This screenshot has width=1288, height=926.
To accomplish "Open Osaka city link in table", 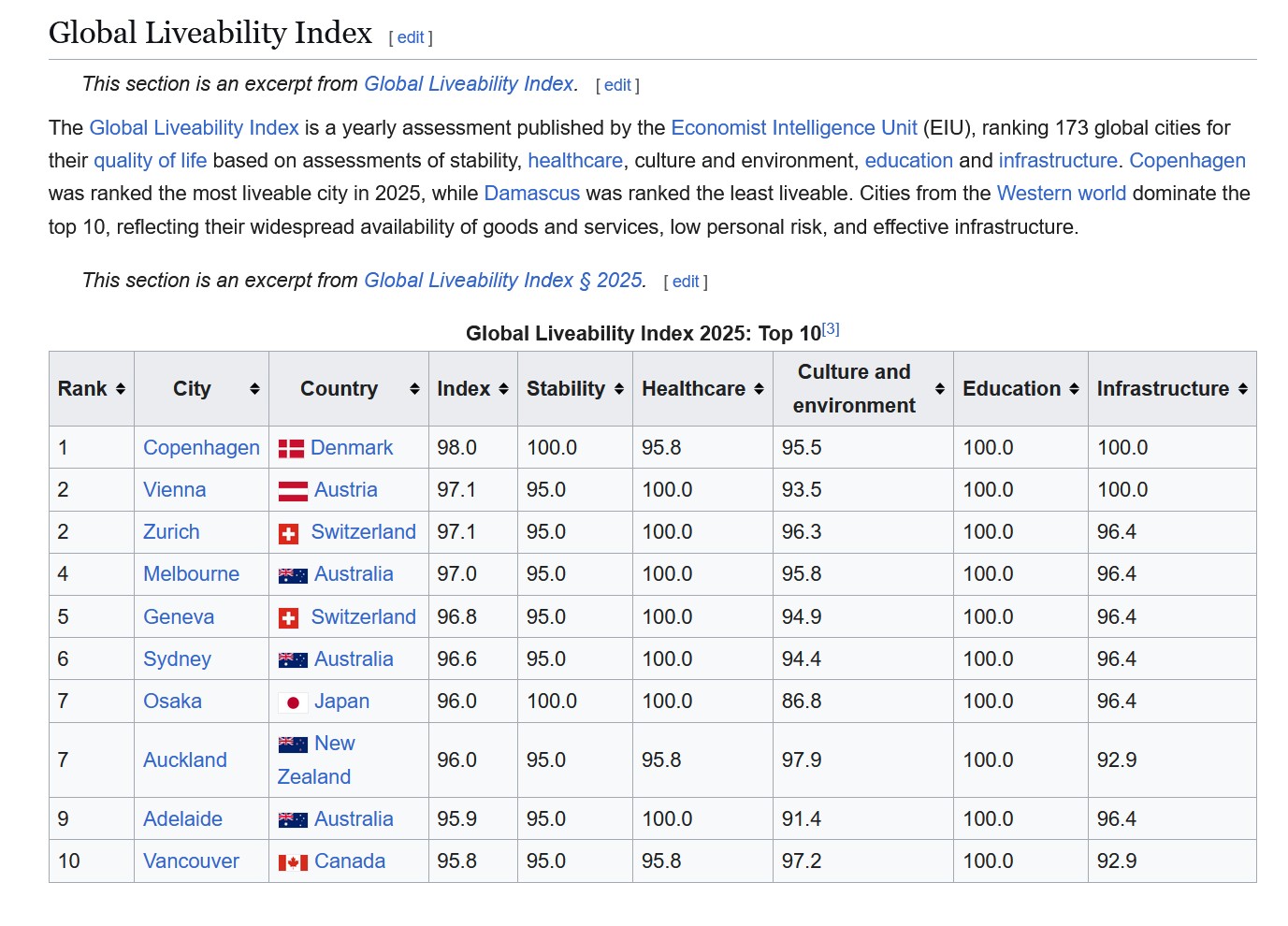I will tap(172, 702).
